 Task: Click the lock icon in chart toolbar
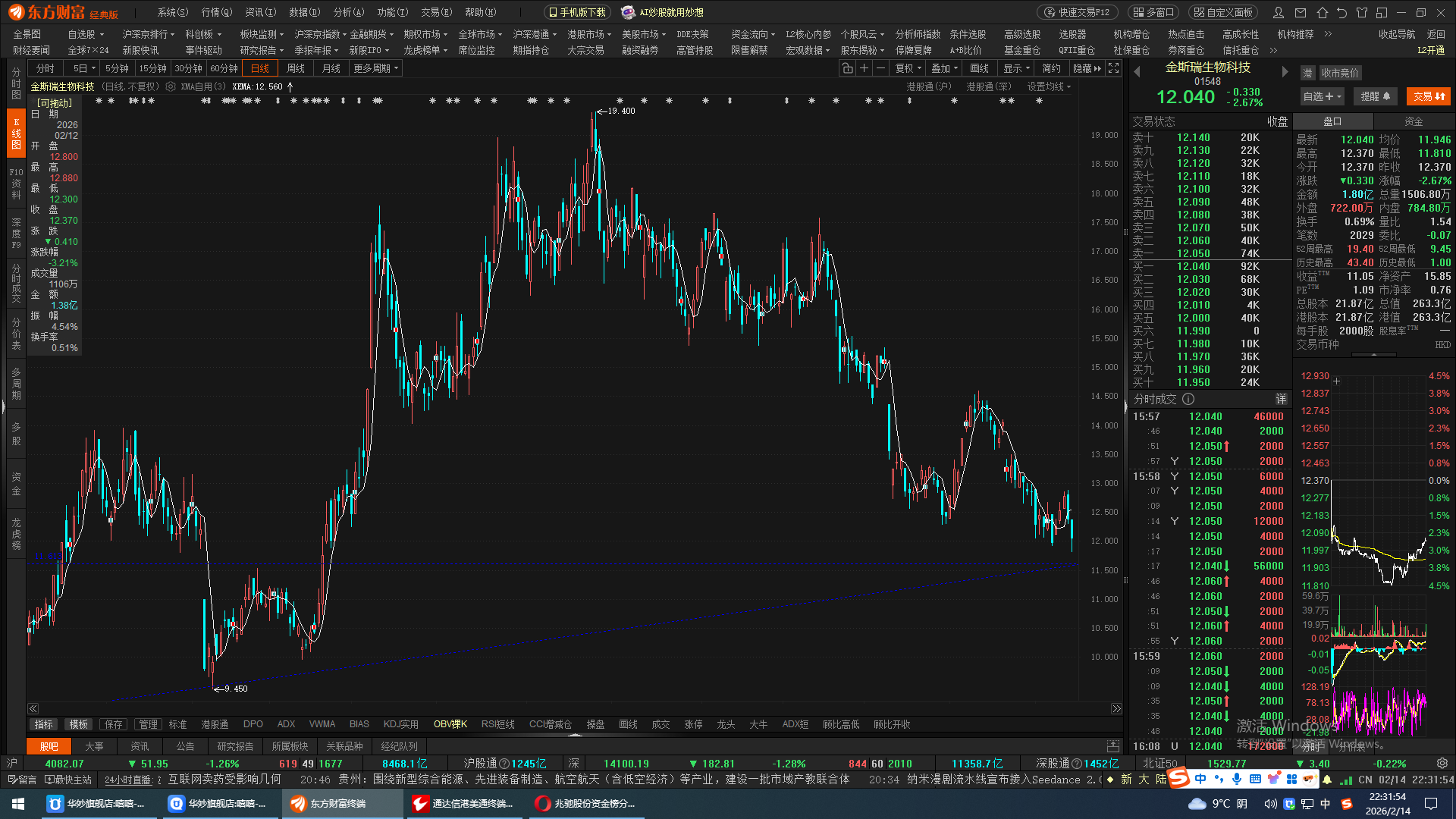pyautogui.click(x=847, y=68)
